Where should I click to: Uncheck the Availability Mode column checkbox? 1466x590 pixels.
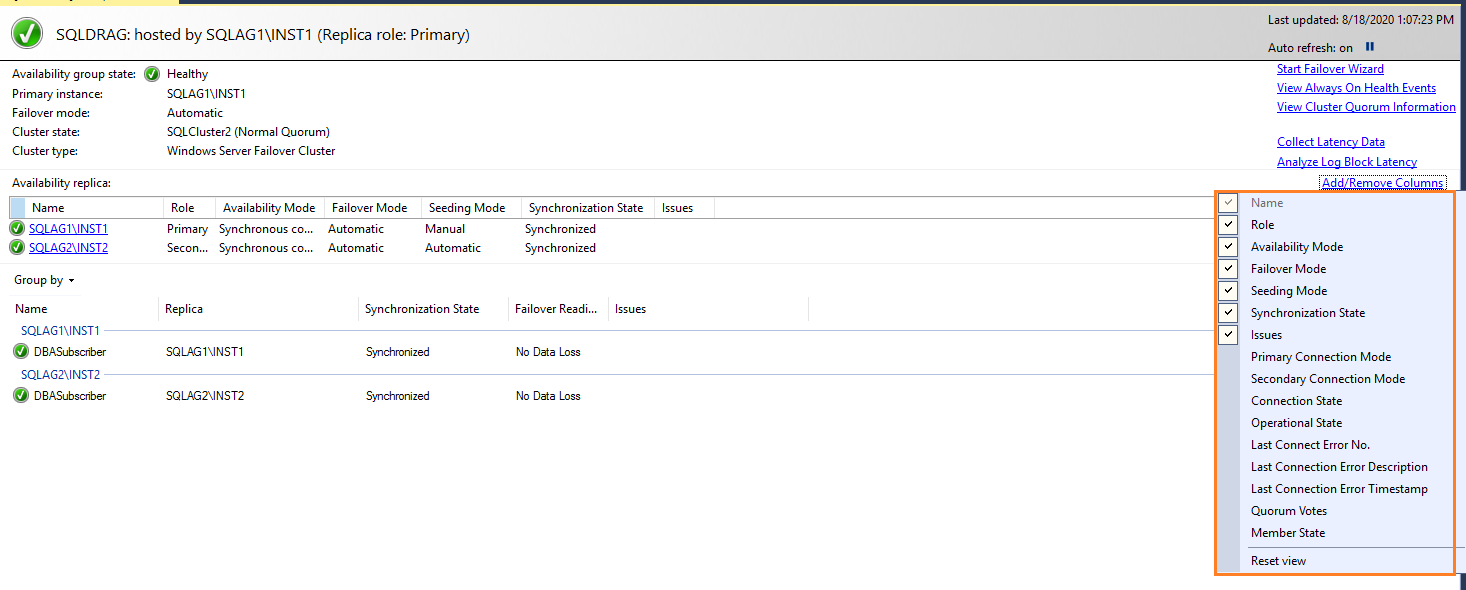click(1228, 247)
